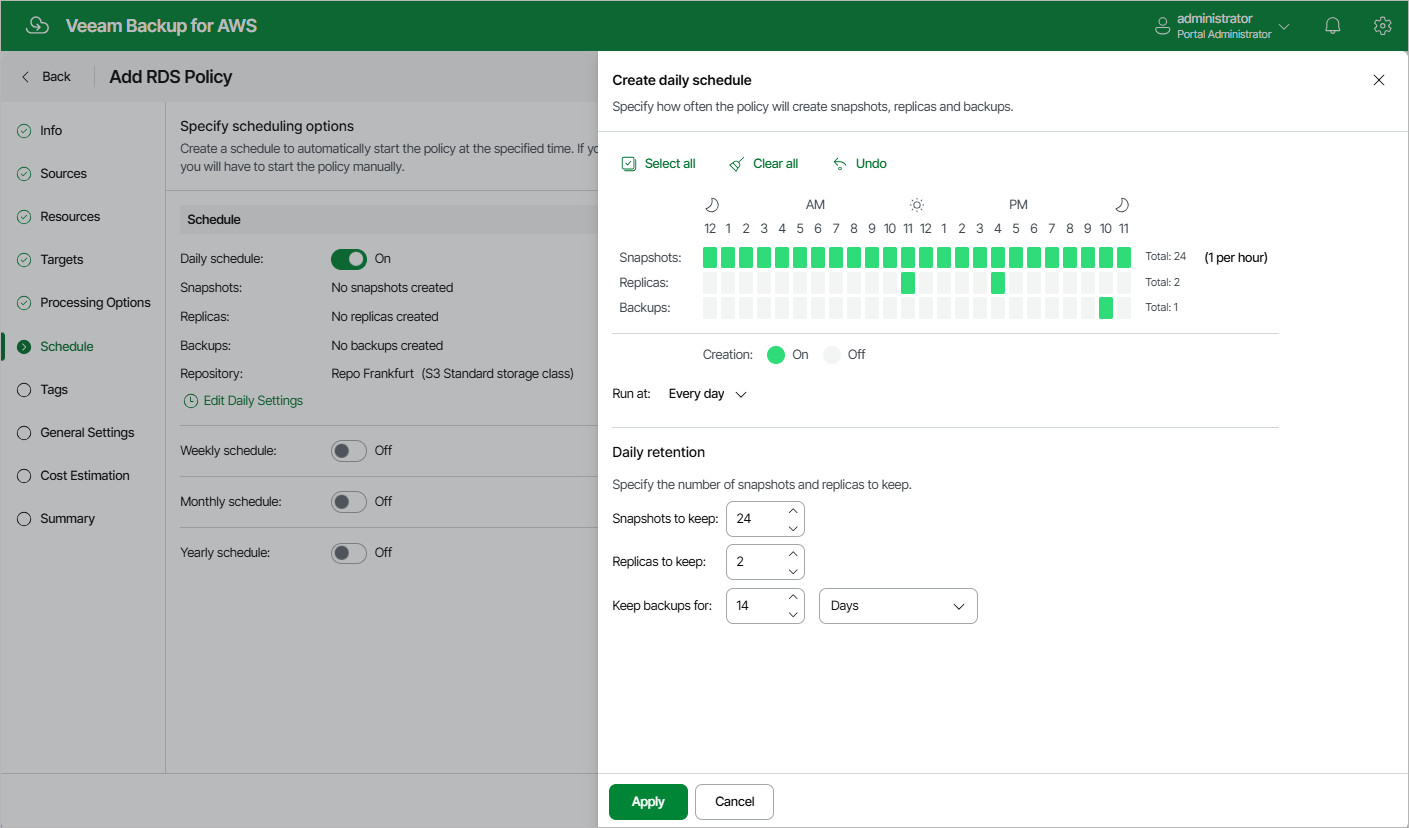The width and height of the screenshot is (1409, 828).
Task: Decrease the Keep backups for value
Action: 793,614
